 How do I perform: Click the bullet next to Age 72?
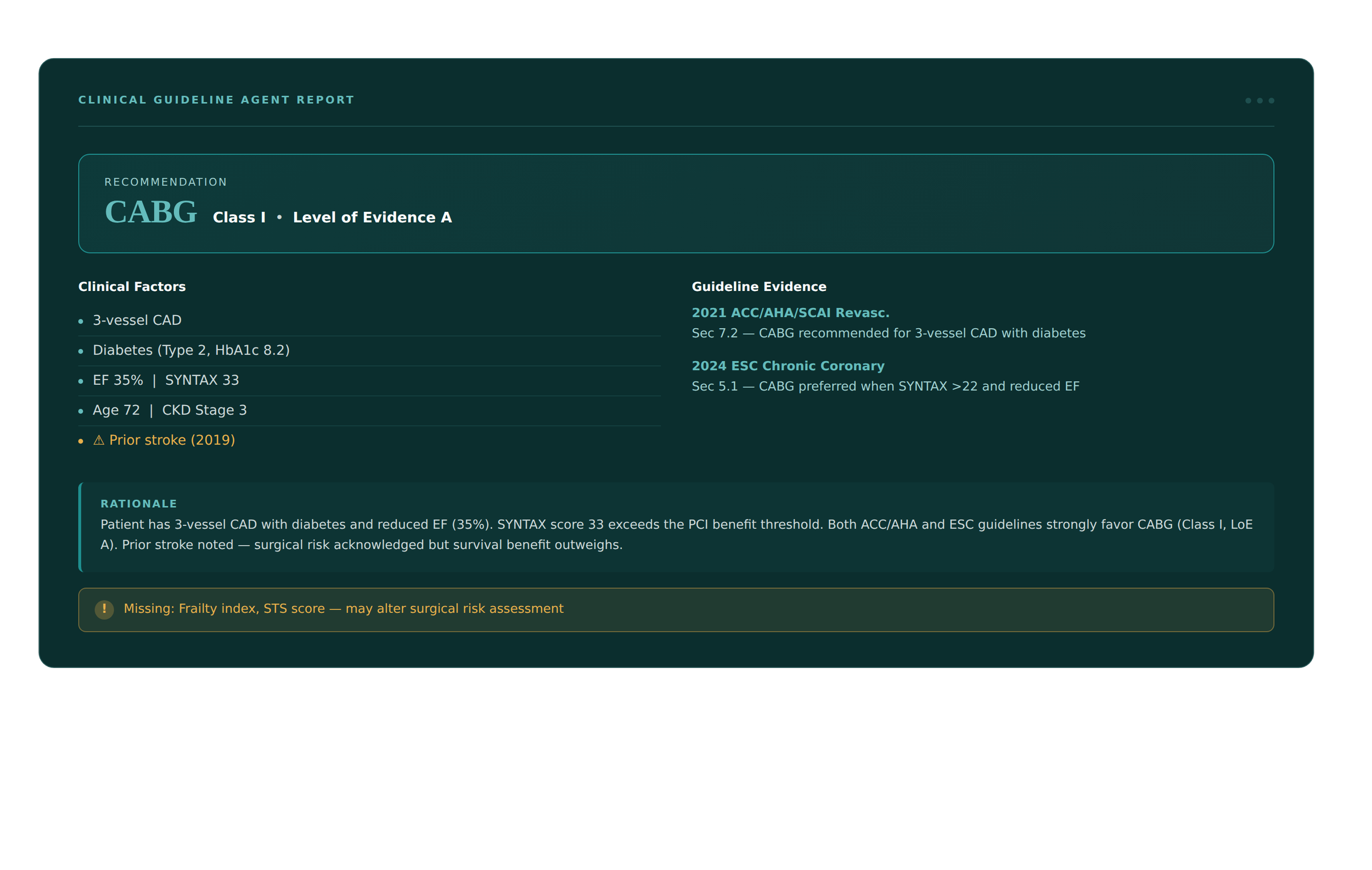click(80, 410)
